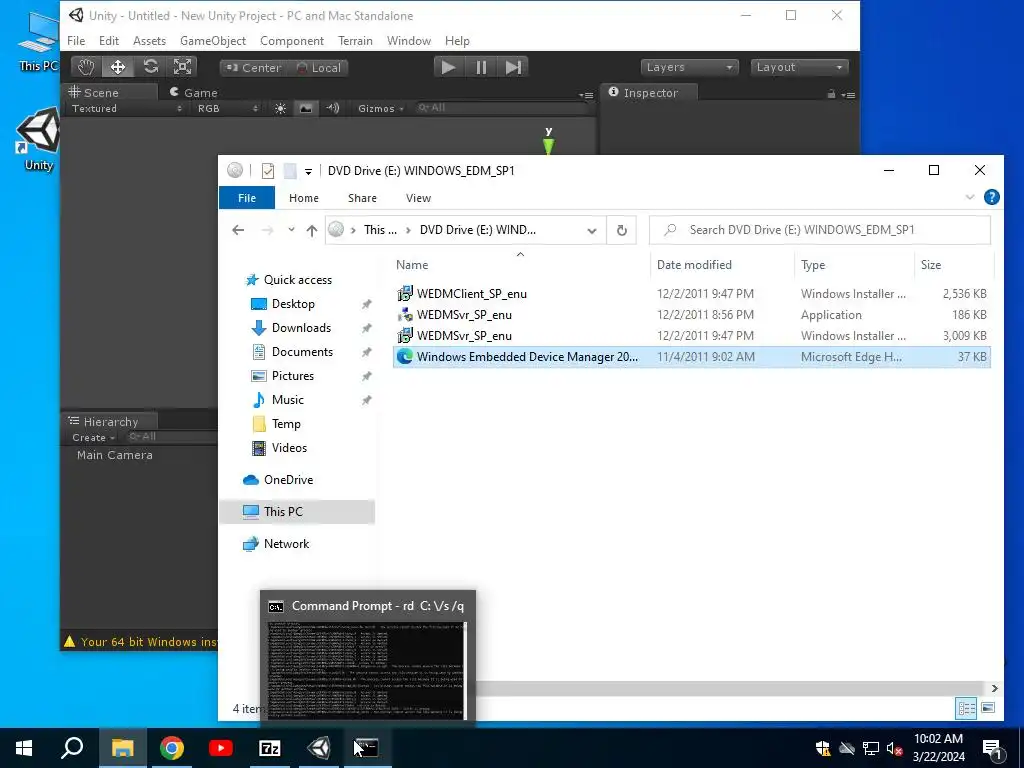Click the 64 bit Windows warning message
Viewport: 1024px width, 768px height.
[x=140, y=642]
